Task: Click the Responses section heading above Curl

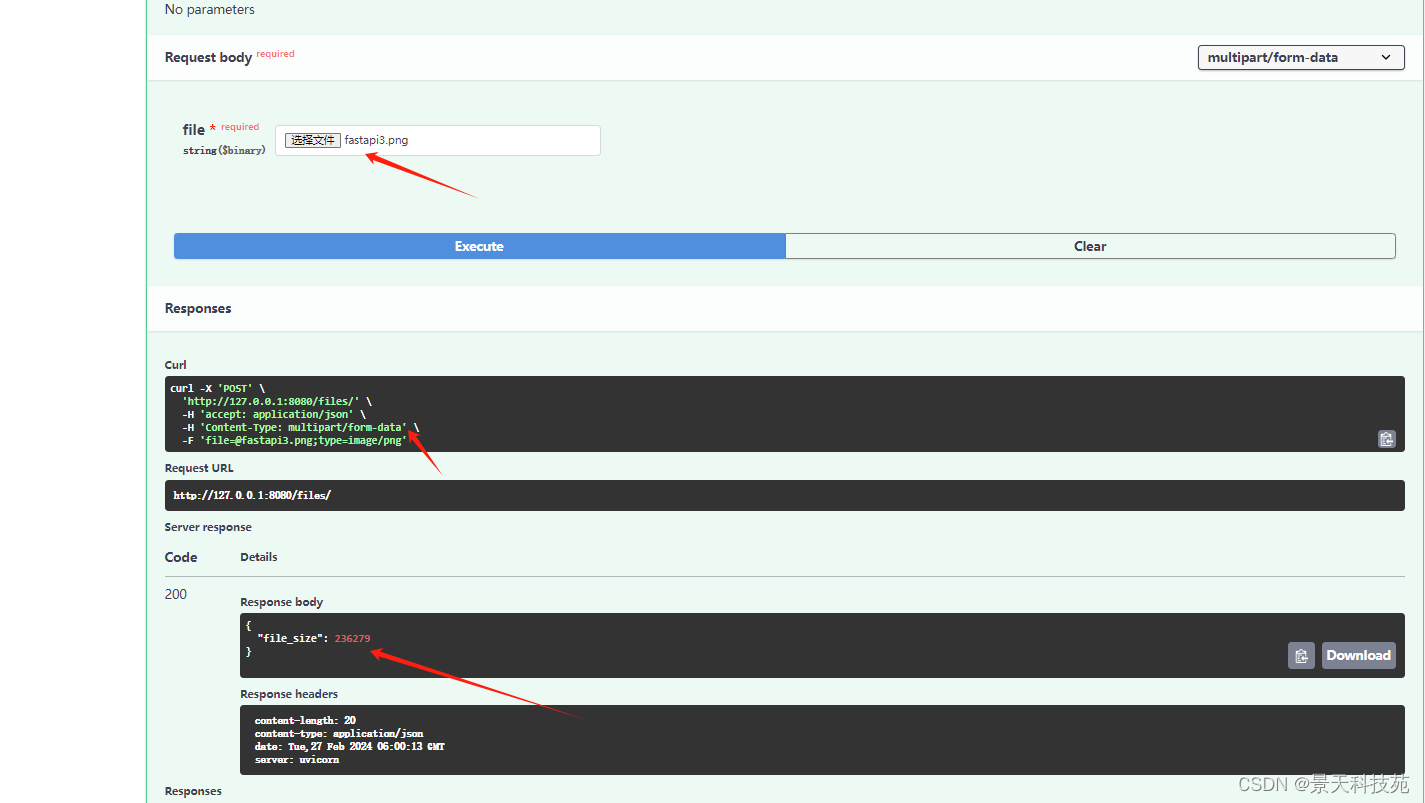Action: [x=198, y=309]
